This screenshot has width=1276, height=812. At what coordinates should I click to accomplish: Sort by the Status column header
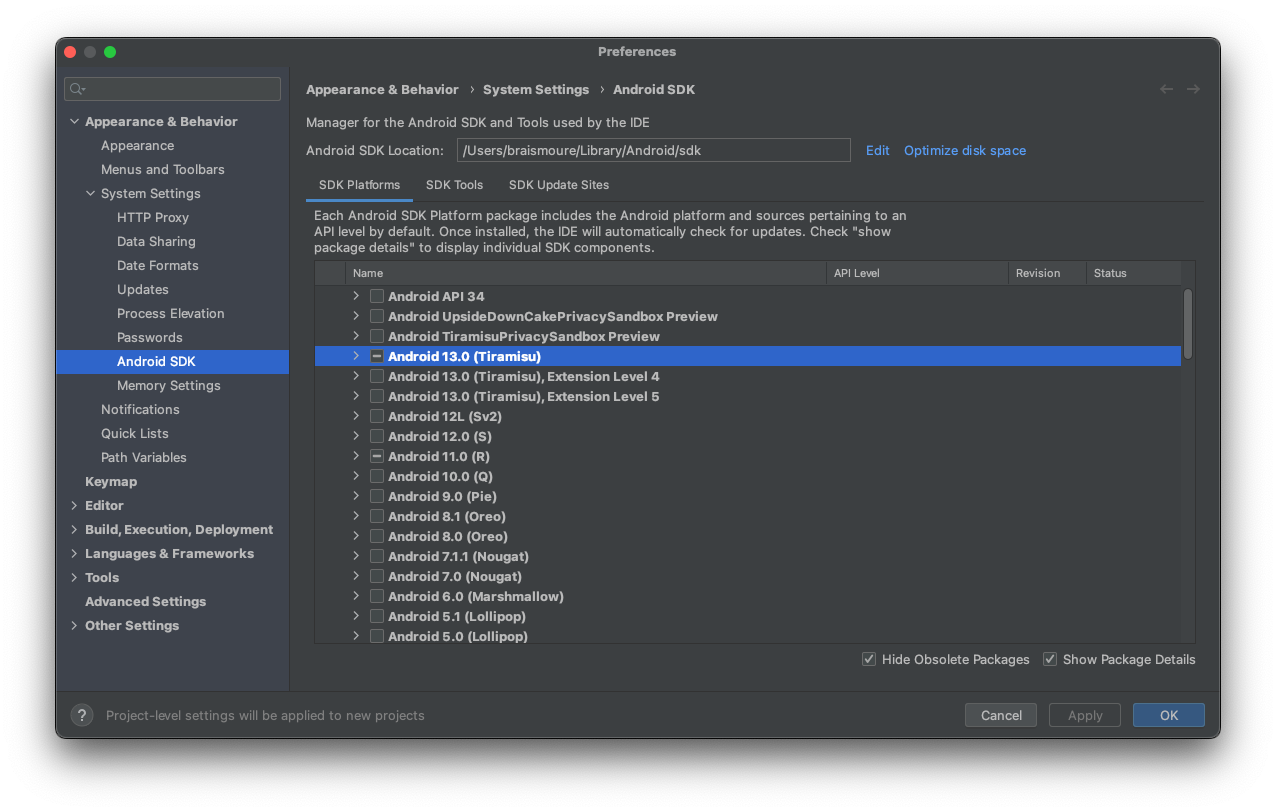1134,273
